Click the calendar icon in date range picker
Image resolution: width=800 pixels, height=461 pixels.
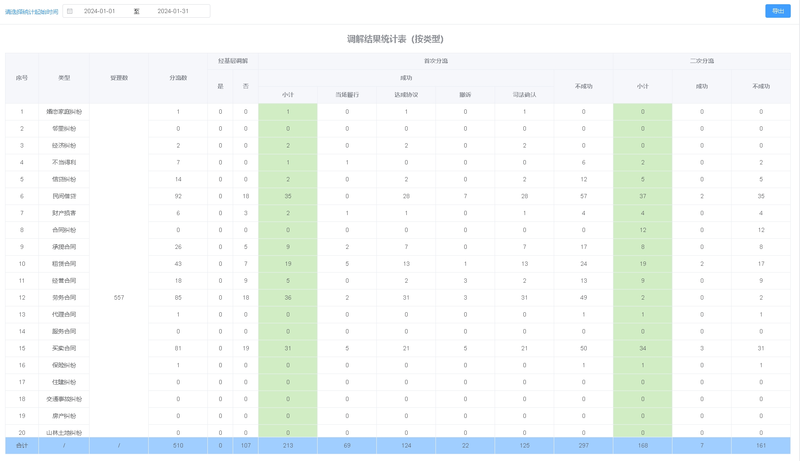coord(70,11)
